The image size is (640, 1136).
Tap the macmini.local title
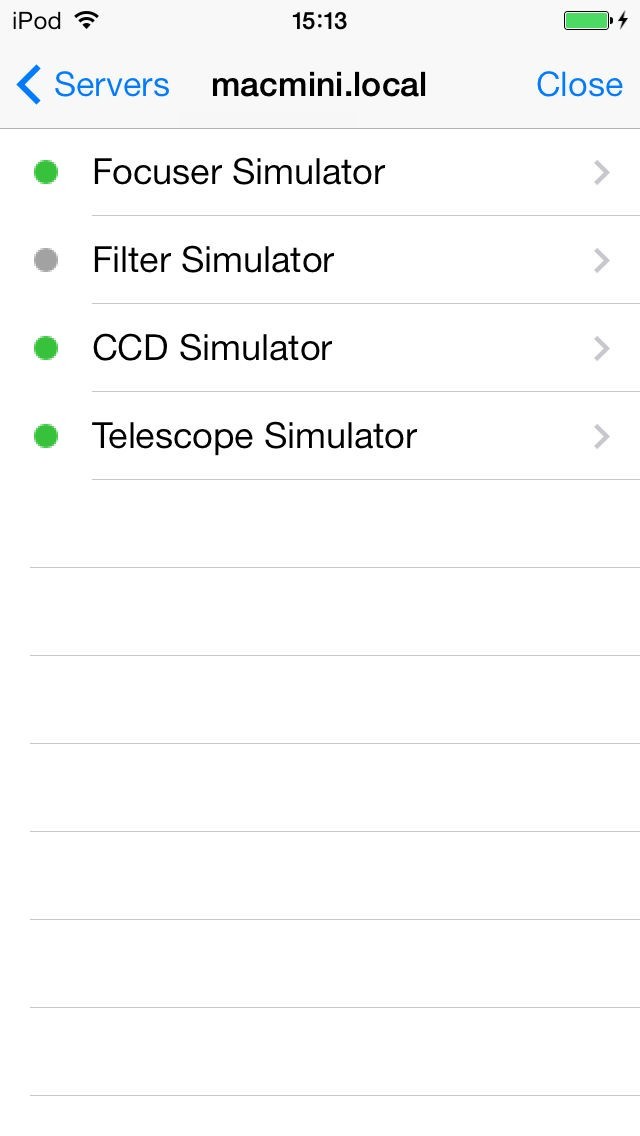[x=319, y=85]
